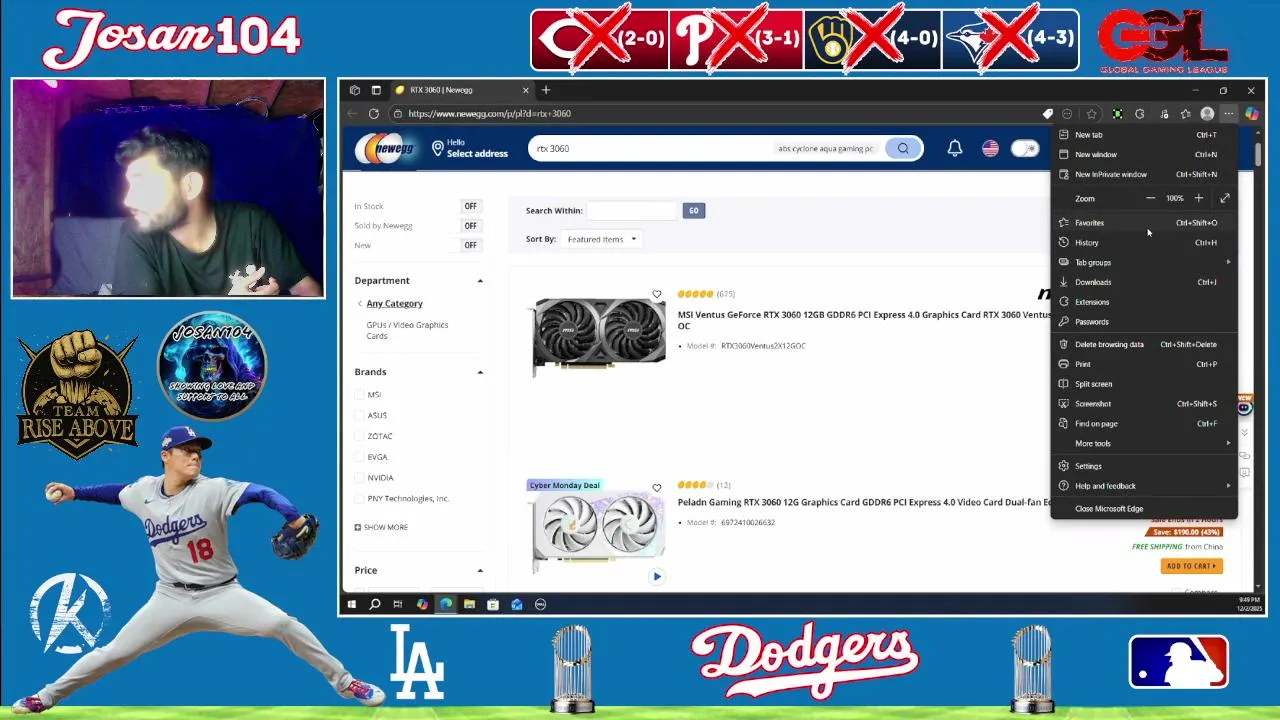Click the Any Category link
The height and width of the screenshot is (720, 1280).
point(394,304)
